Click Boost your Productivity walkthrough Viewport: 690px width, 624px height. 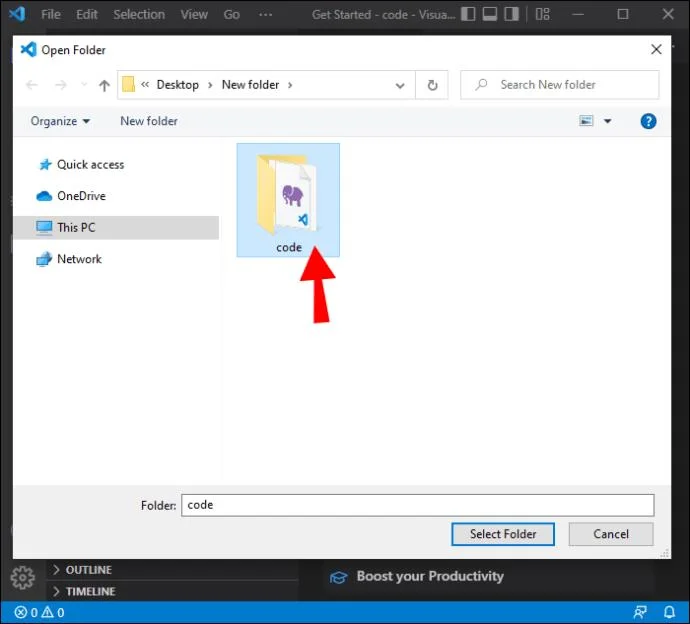click(430, 576)
